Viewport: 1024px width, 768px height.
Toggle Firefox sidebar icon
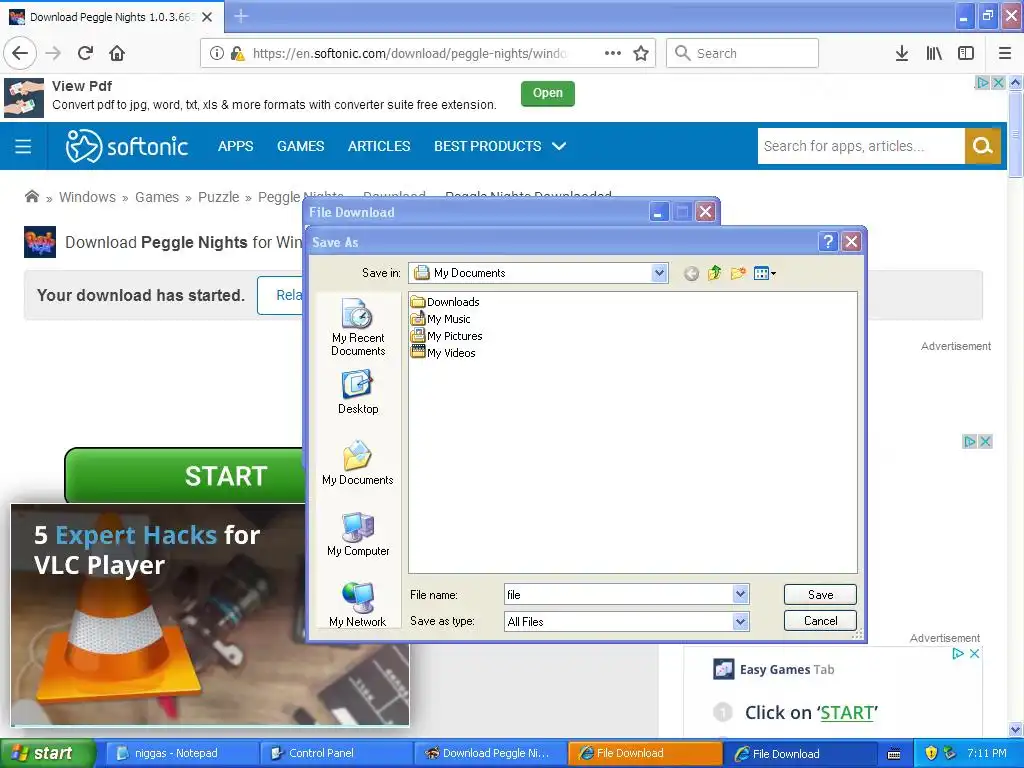(966, 53)
